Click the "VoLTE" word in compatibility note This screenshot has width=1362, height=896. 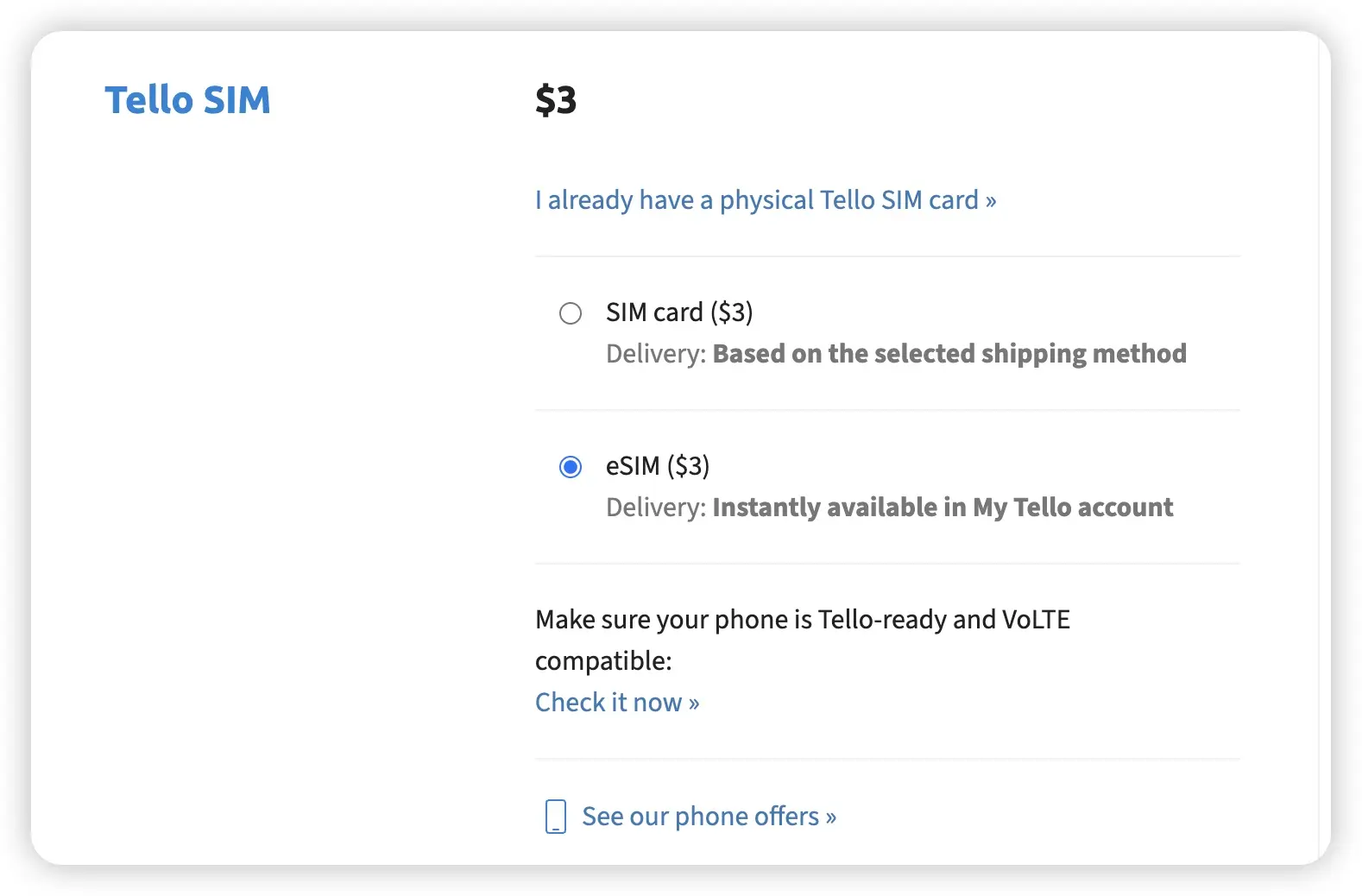(1036, 620)
